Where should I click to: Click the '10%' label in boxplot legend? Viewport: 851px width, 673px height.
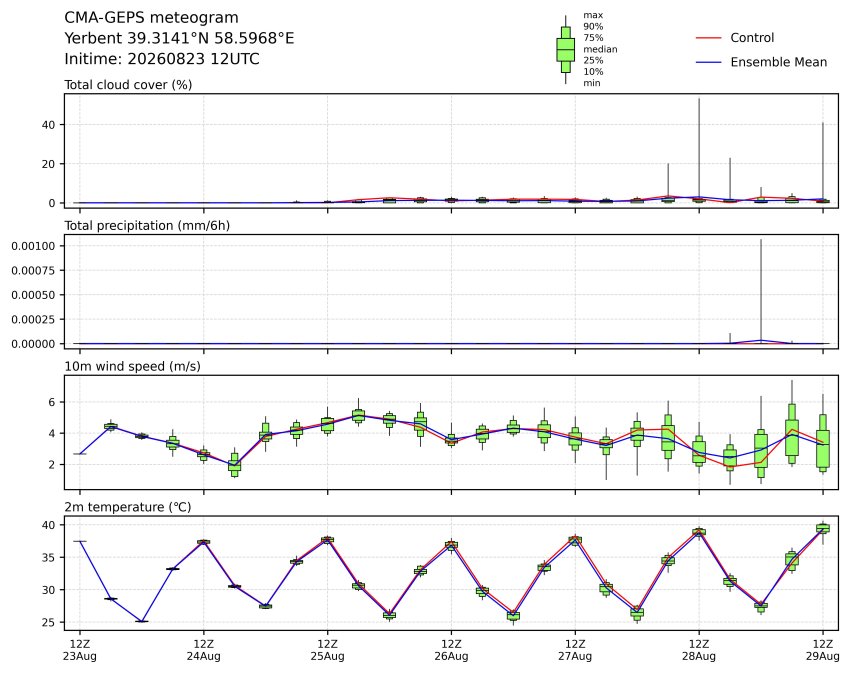coord(593,72)
